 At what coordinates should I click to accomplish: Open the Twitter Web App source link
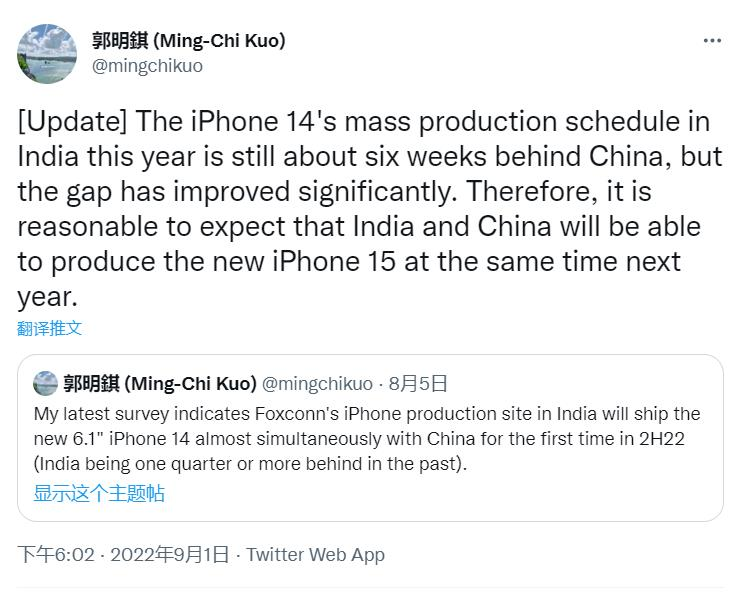(x=315, y=555)
